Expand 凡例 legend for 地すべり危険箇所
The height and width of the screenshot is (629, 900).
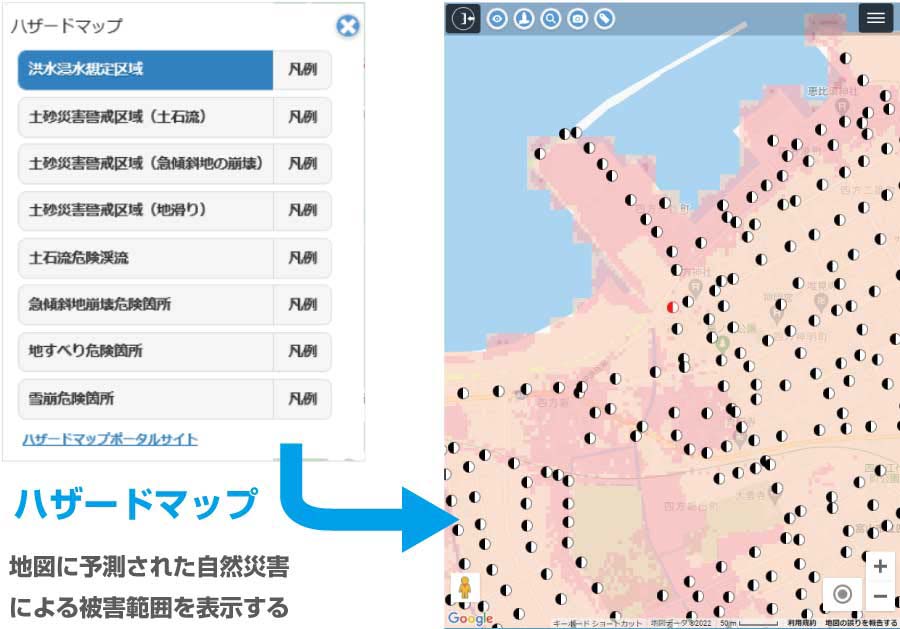(x=302, y=351)
